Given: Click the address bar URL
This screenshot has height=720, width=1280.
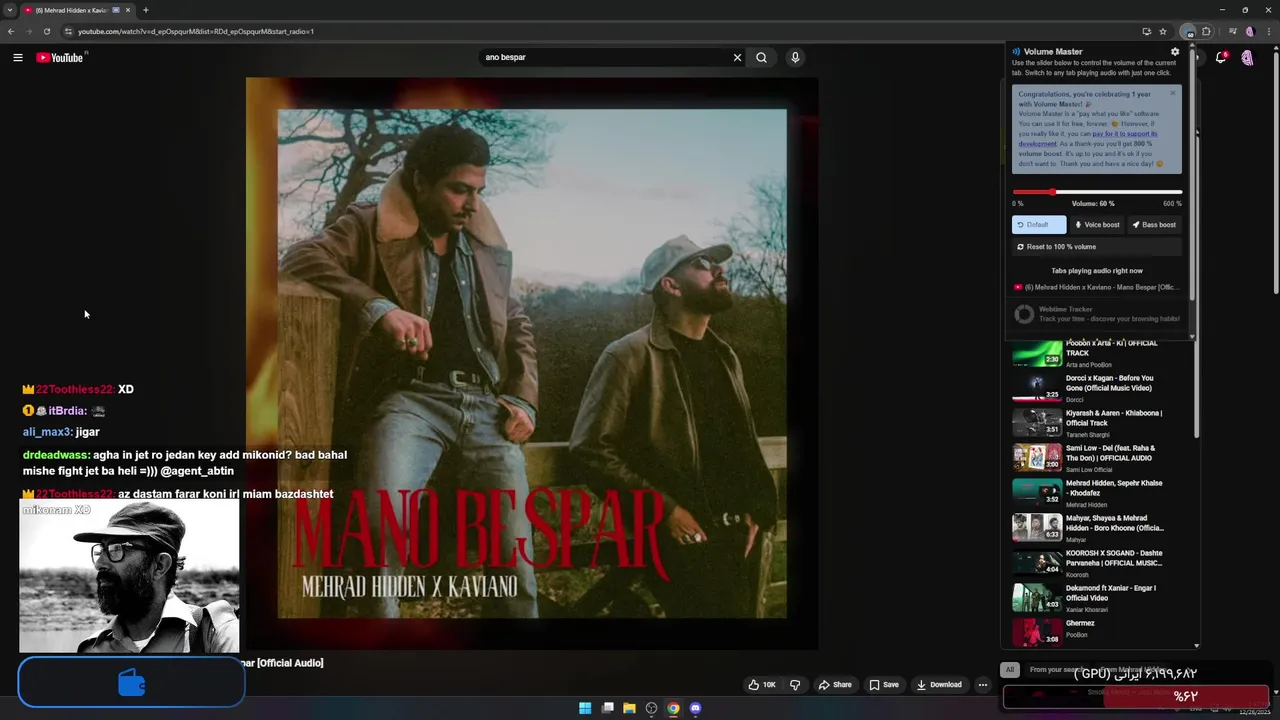Looking at the screenshot, I should click(196, 31).
